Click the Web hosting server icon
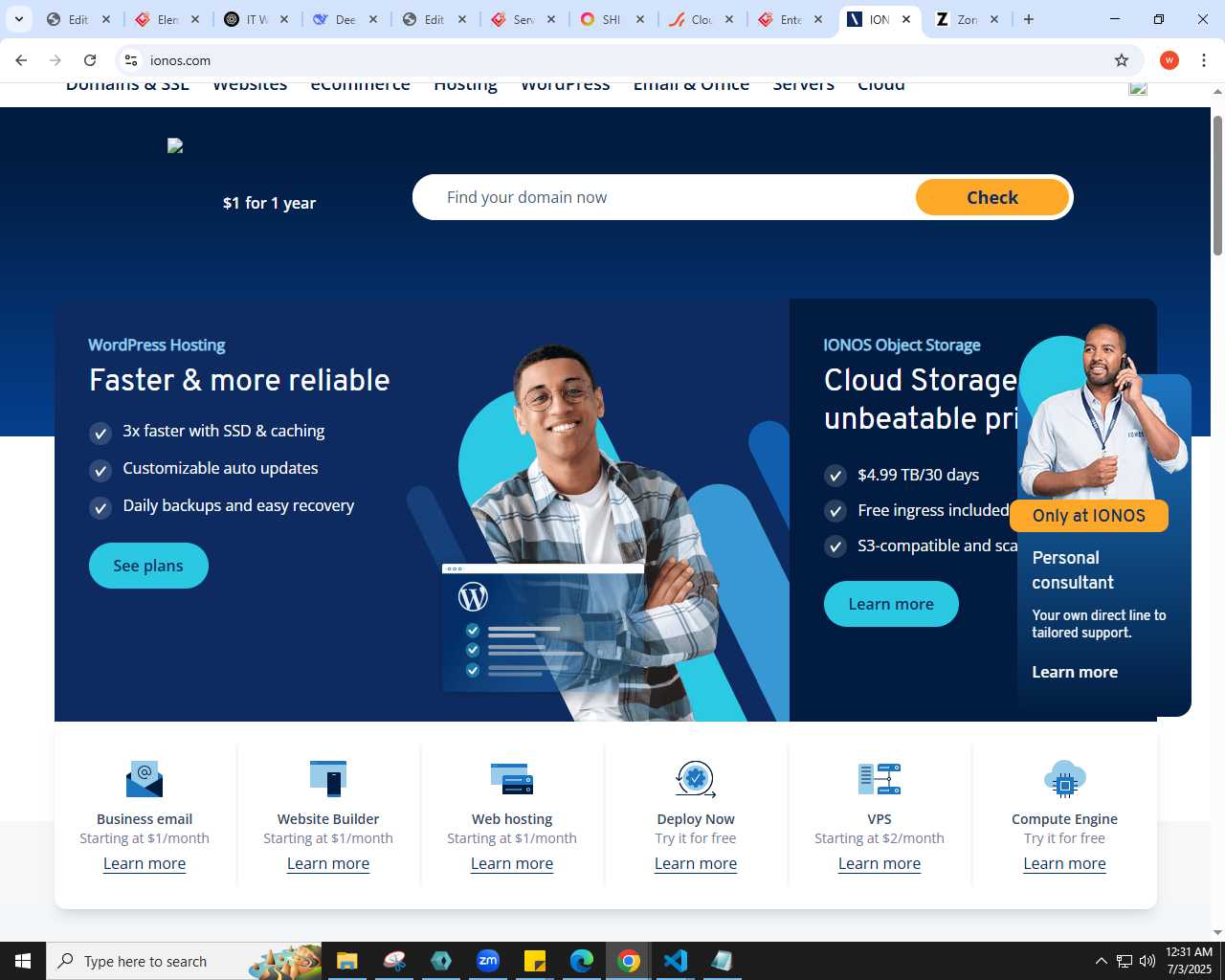 [512, 778]
